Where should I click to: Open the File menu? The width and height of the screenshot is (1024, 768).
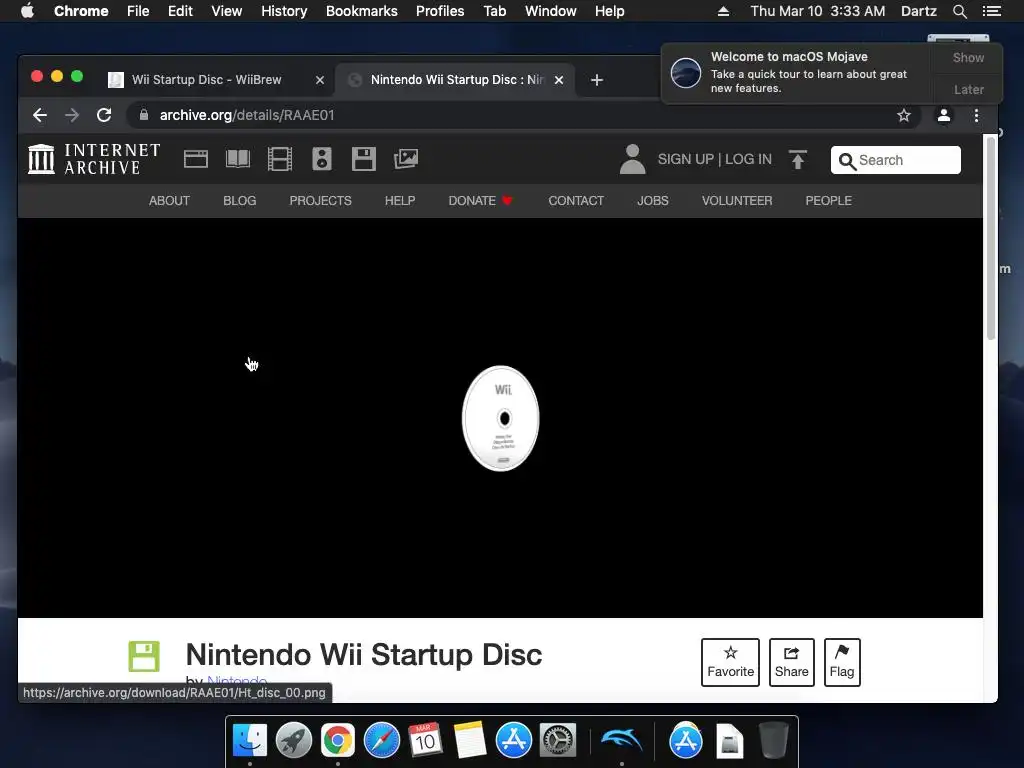click(138, 11)
